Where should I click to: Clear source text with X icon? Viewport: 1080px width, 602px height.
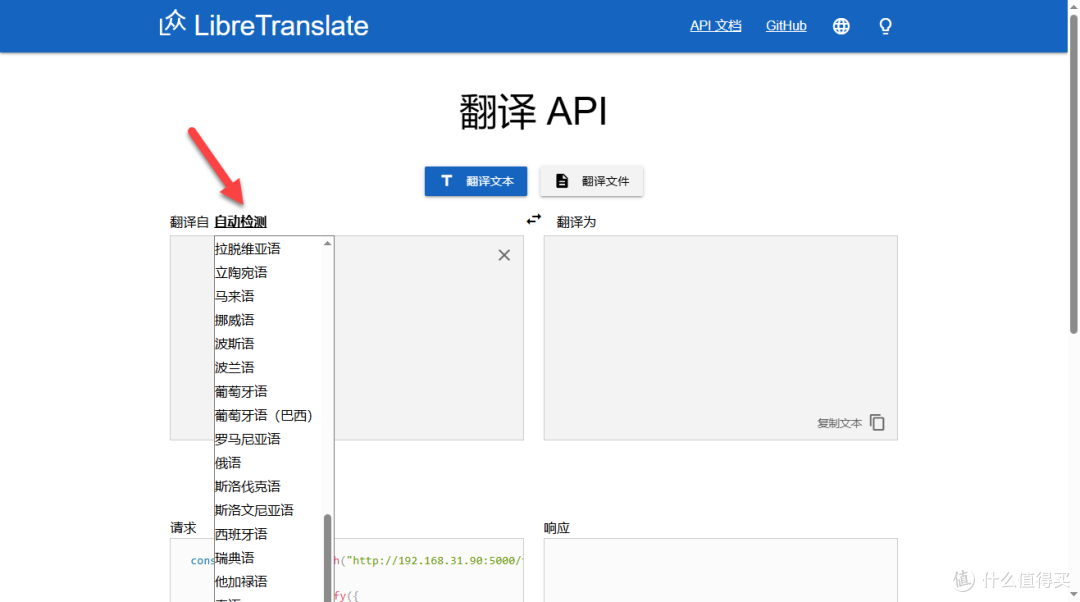[504, 256]
